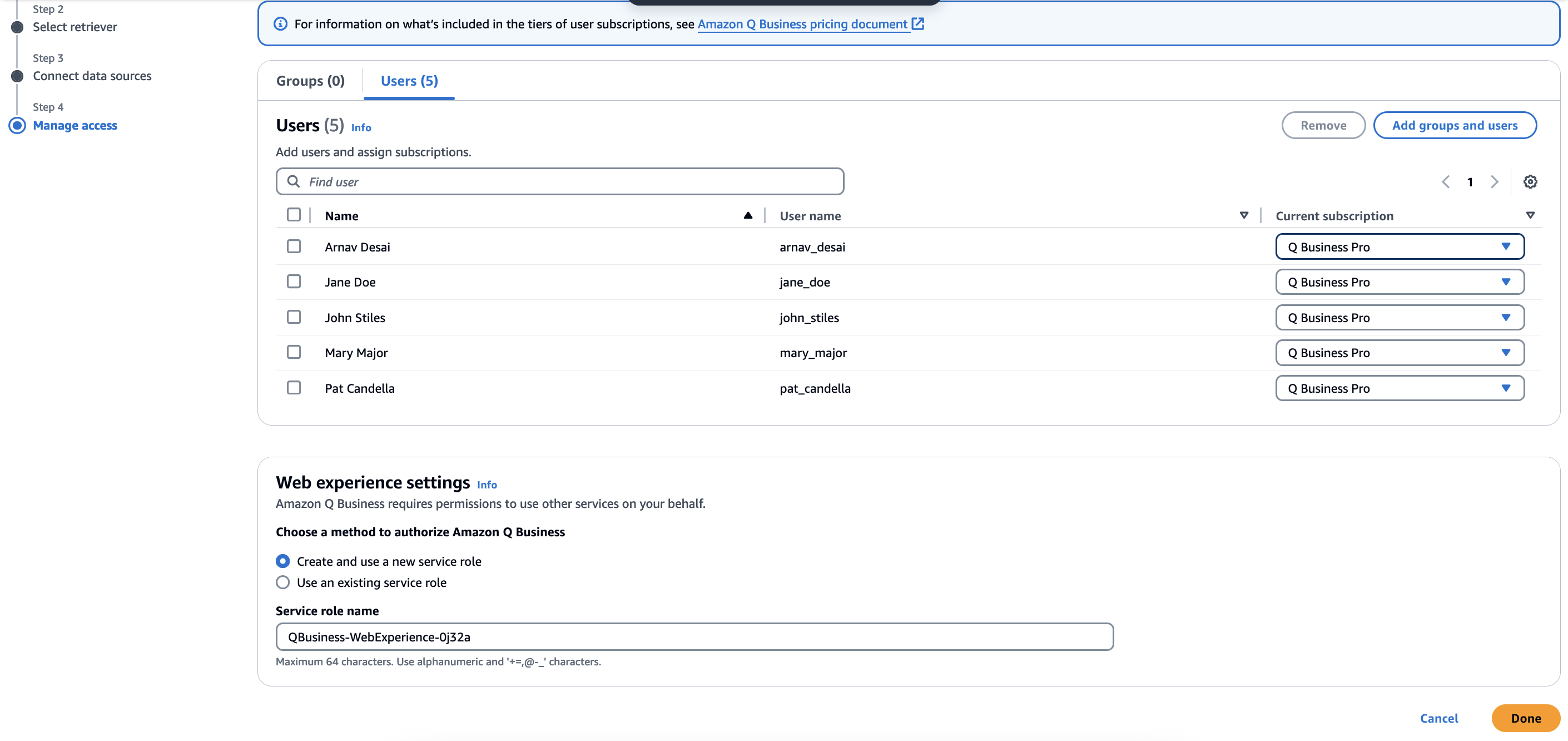Image resolution: width=1568 pixels, height=741 pixels.
Task: Tick the checkbox for Mary Major
Action: [x=294, y=353]
